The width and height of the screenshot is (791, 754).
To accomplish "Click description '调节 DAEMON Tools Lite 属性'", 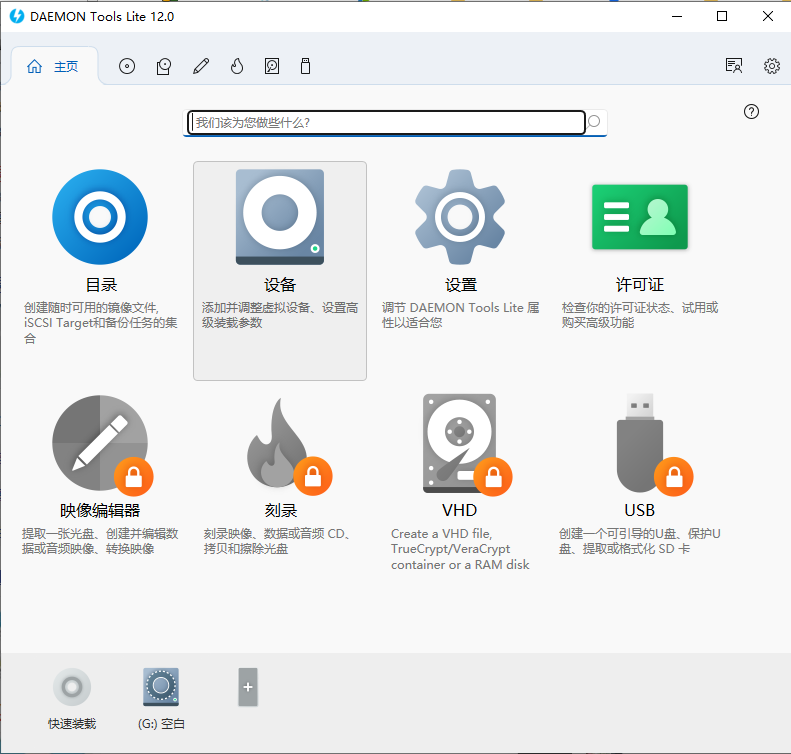I will pos(461,315).
